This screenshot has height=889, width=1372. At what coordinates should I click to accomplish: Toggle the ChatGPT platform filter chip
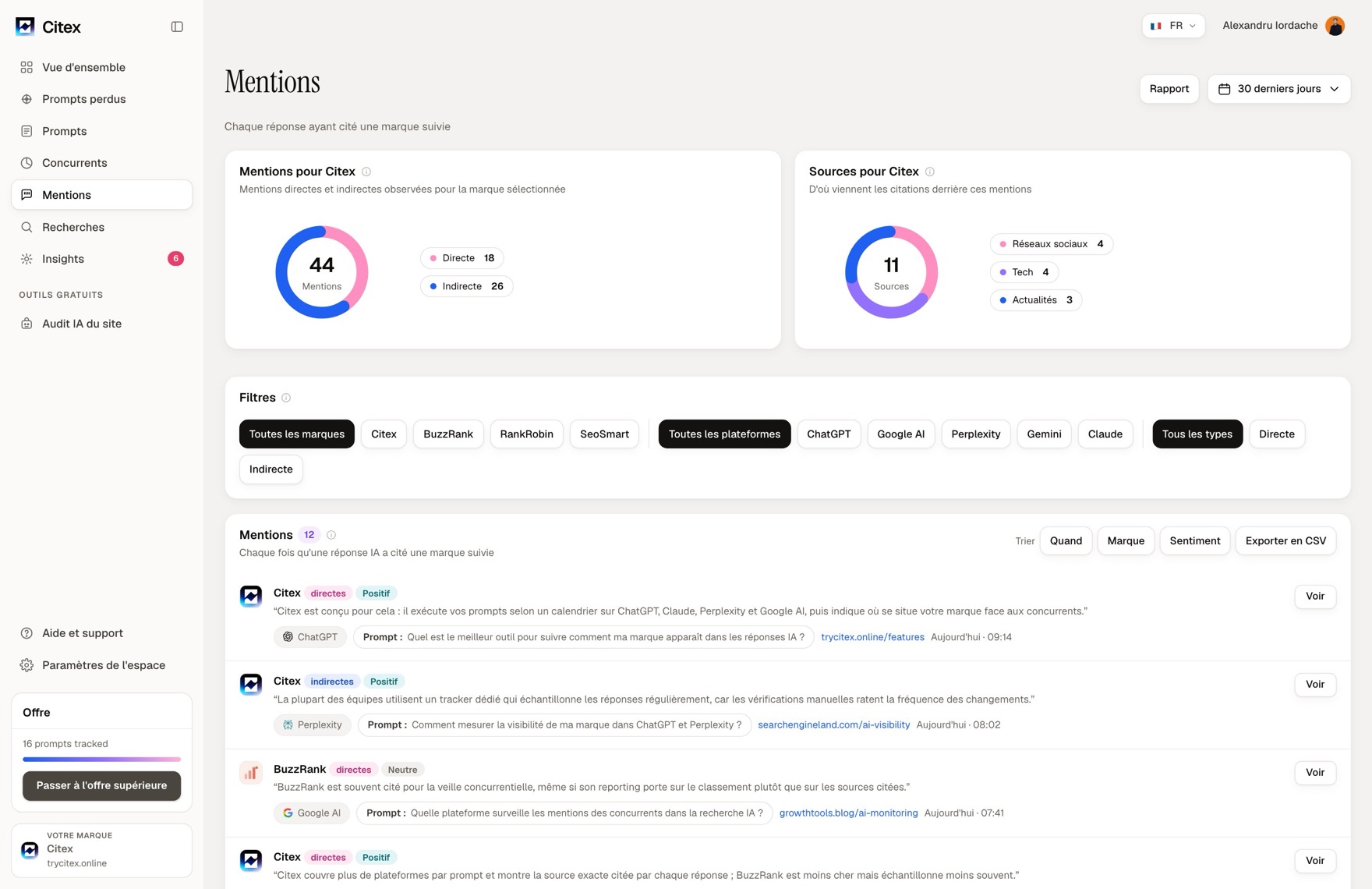(x=828, y=434)
